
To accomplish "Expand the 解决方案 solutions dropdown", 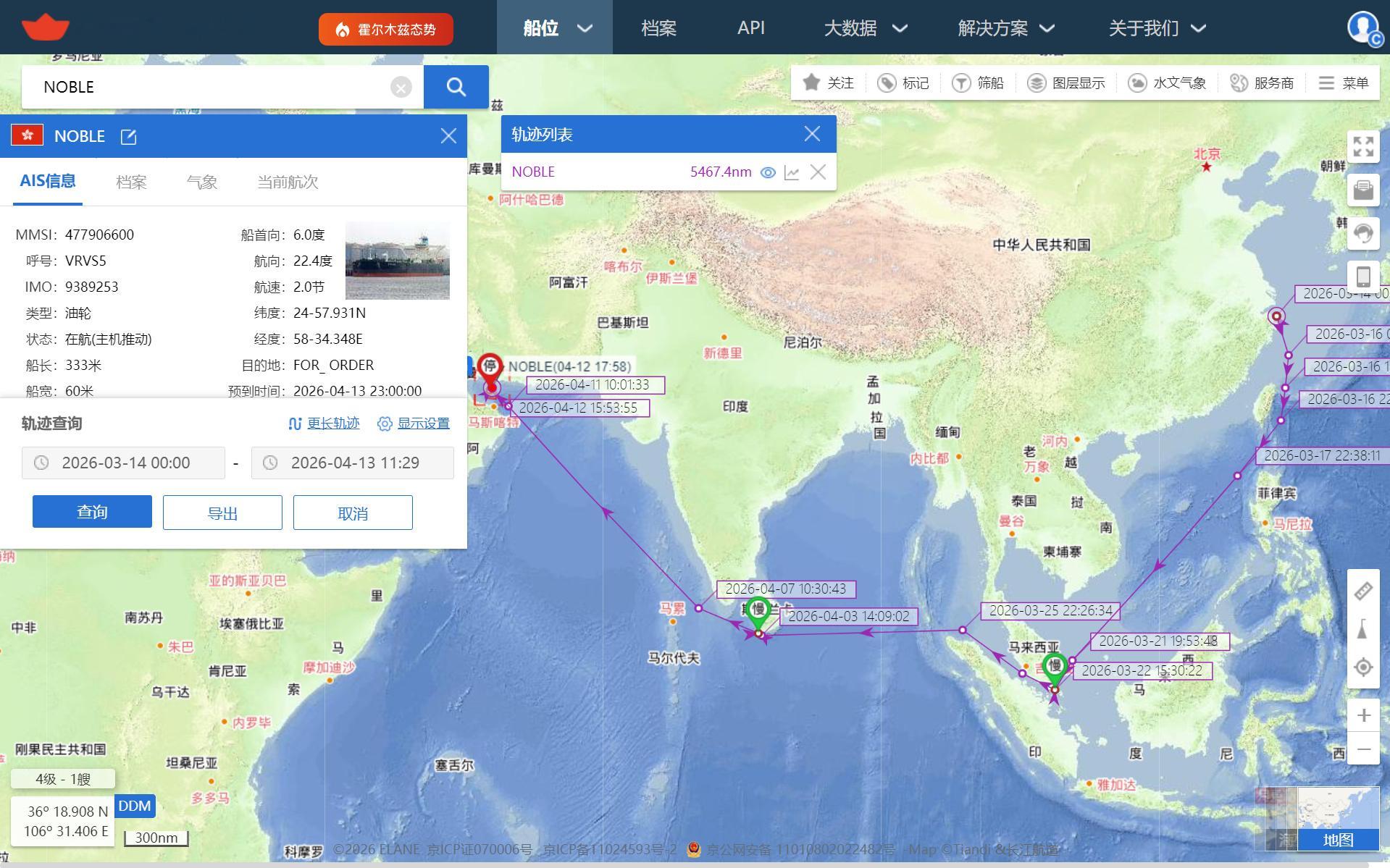I will 1003,28.
